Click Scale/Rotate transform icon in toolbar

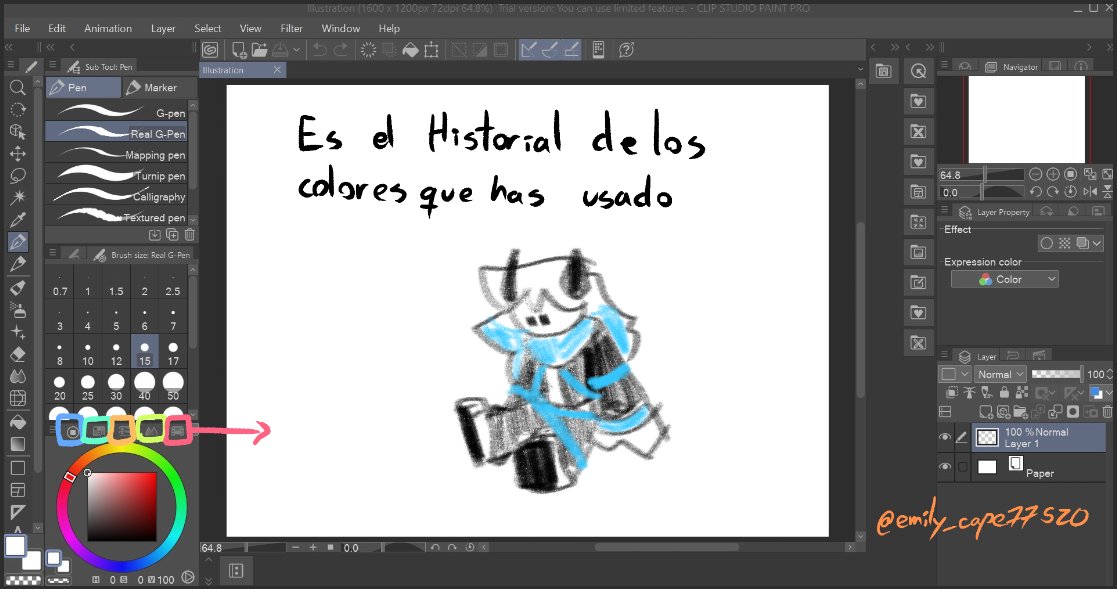[432, 50]
